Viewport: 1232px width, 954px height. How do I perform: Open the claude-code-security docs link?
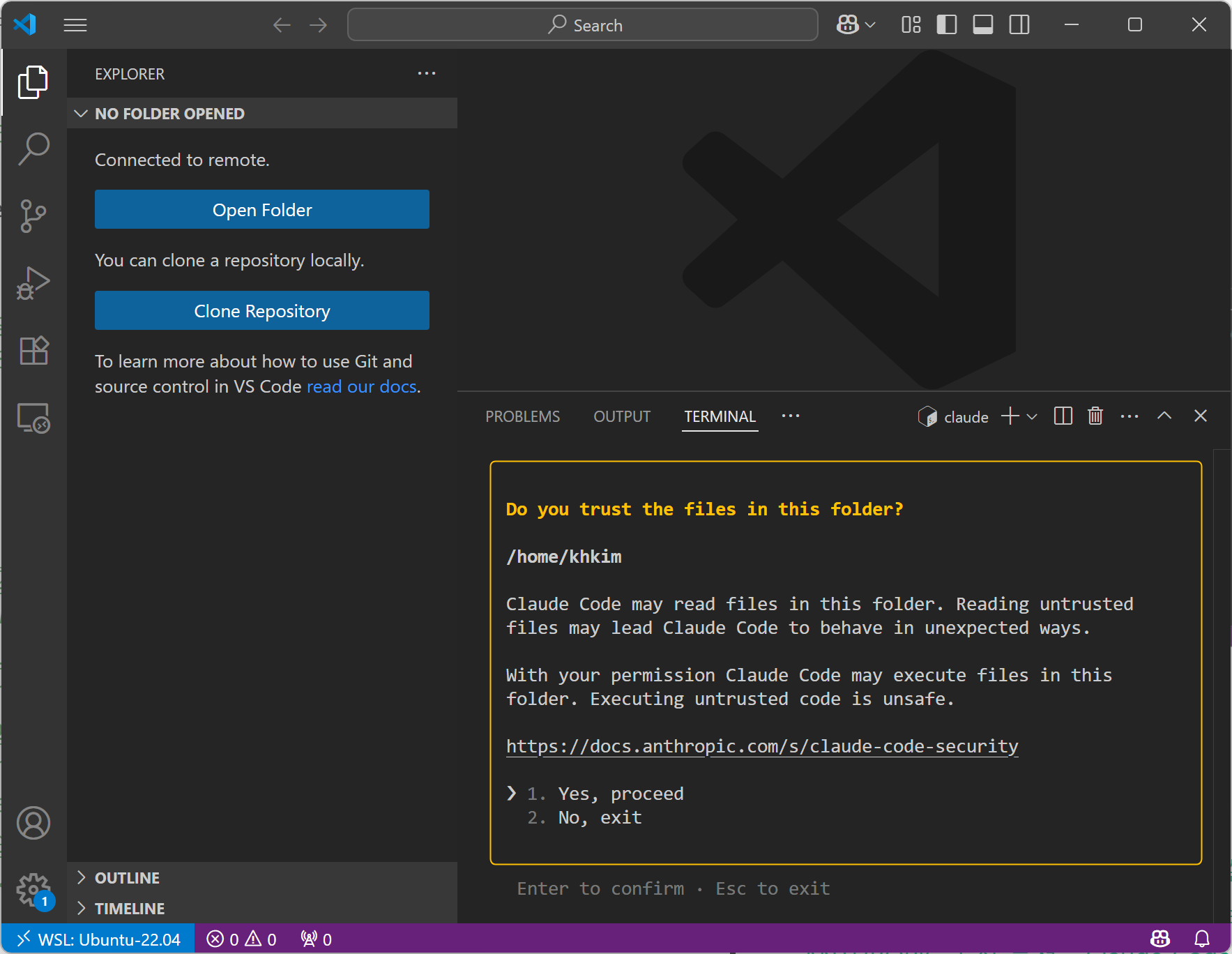[762, 746]
